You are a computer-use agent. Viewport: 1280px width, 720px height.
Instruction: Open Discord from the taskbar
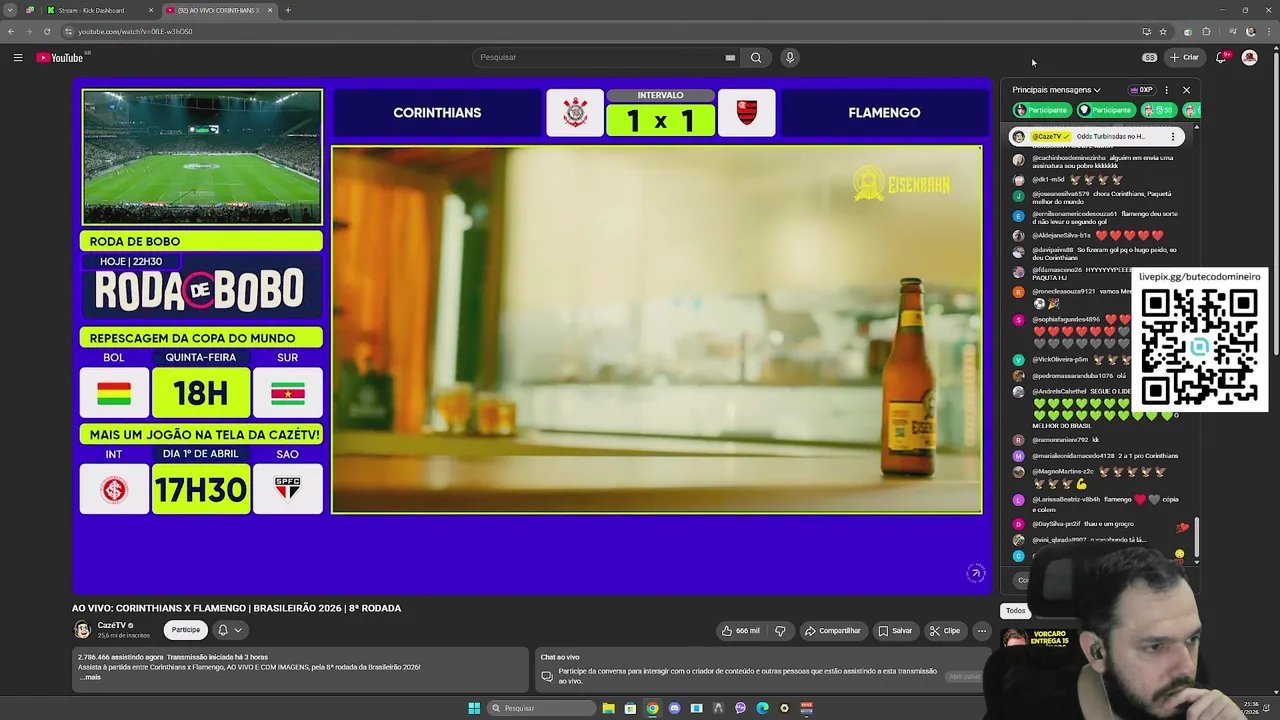coord(674,708)
